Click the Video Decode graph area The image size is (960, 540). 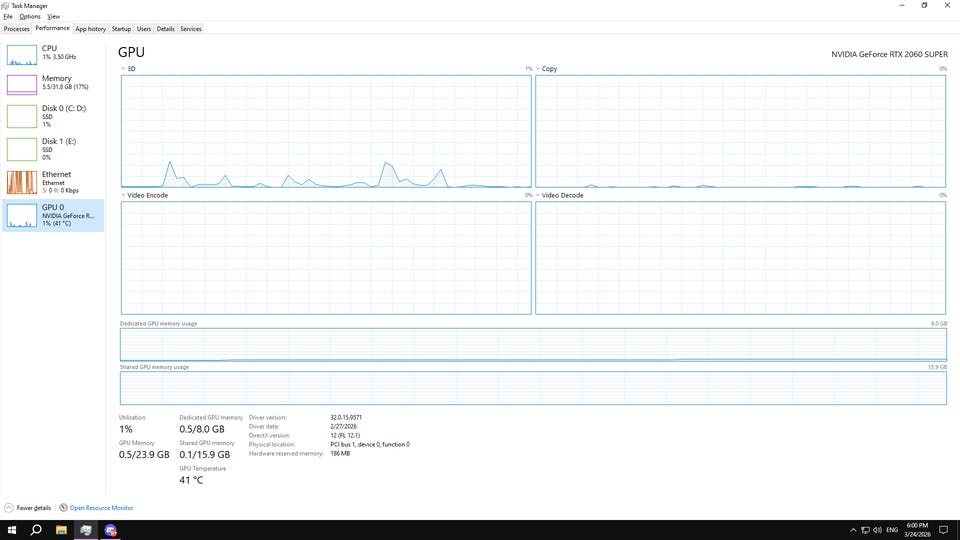740,258
